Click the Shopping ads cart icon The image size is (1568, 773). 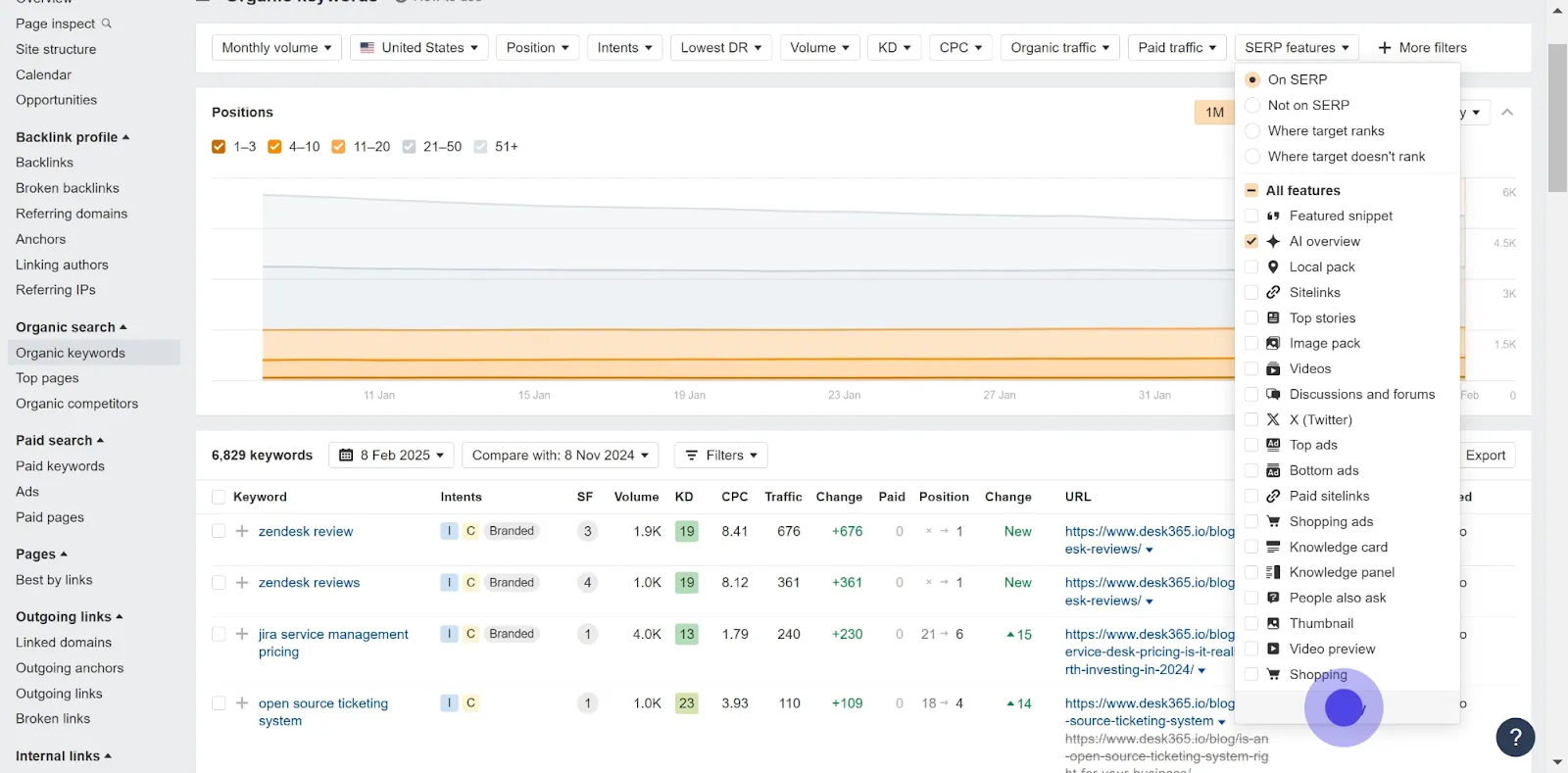(1273, 521)
